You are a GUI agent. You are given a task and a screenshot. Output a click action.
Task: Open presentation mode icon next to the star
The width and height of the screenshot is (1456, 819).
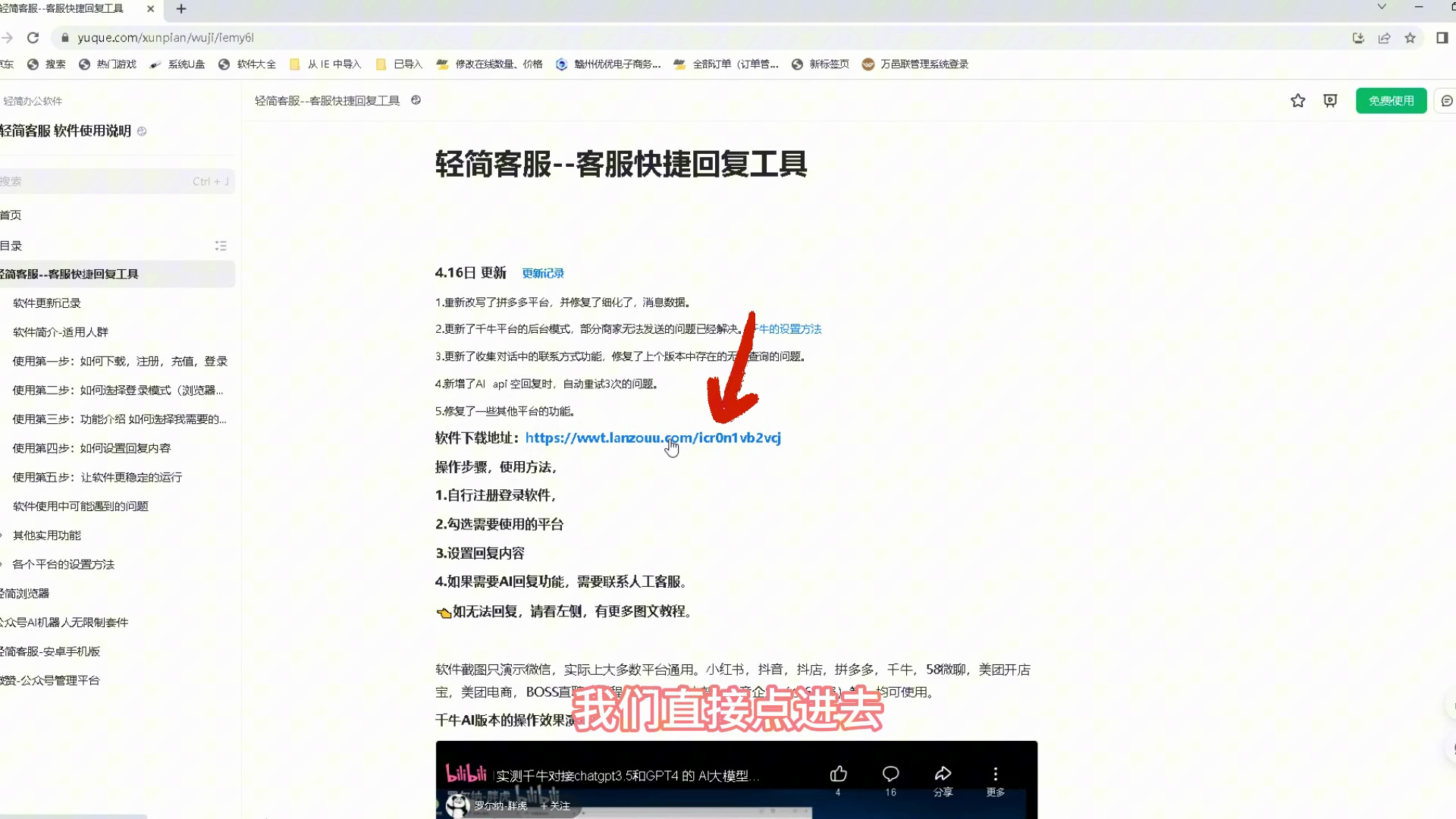(1329, 100)
